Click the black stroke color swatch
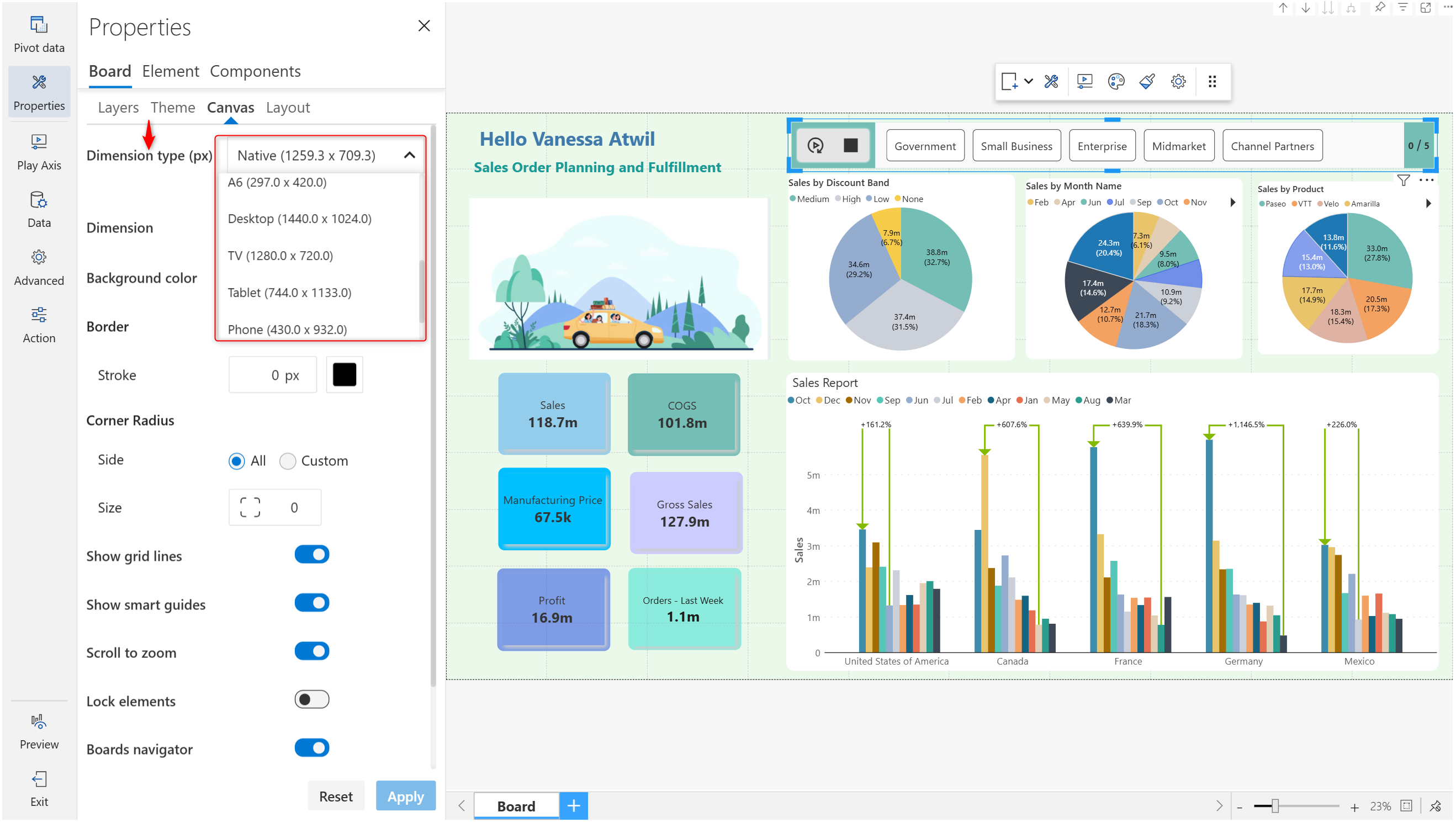 (x=345, y=375)
